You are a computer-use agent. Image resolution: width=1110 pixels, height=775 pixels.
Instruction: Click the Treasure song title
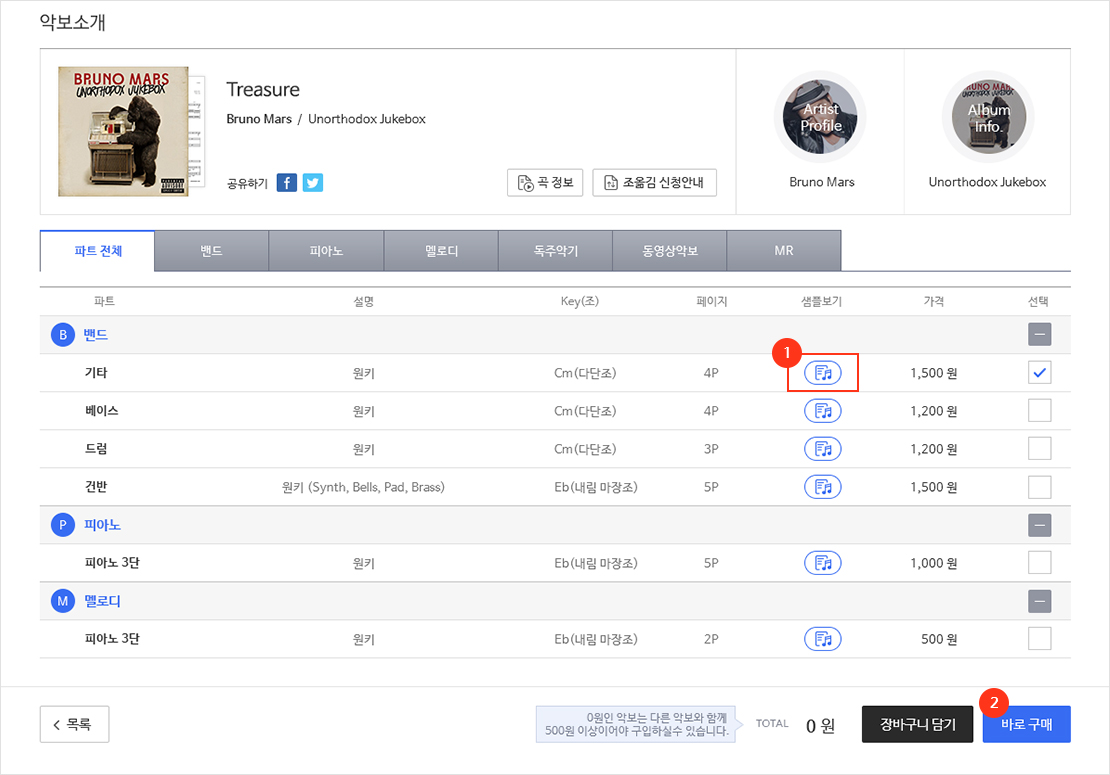(x=263, y=90)
